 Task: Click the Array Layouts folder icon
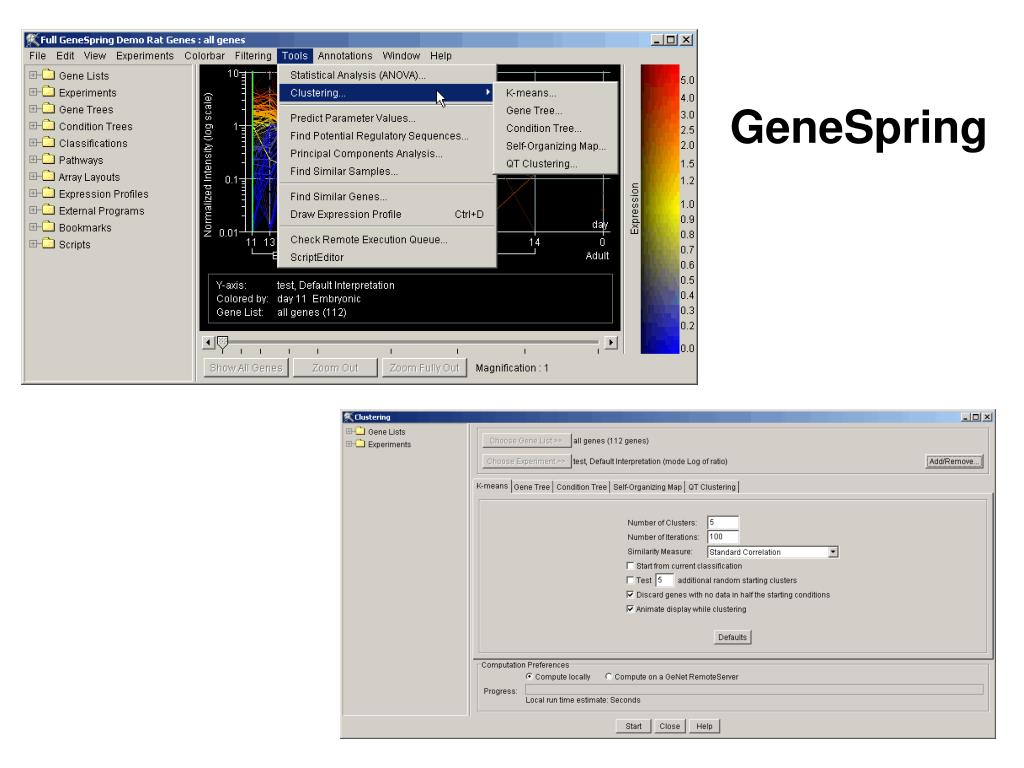pyautogui.click(x=48, y=177)
